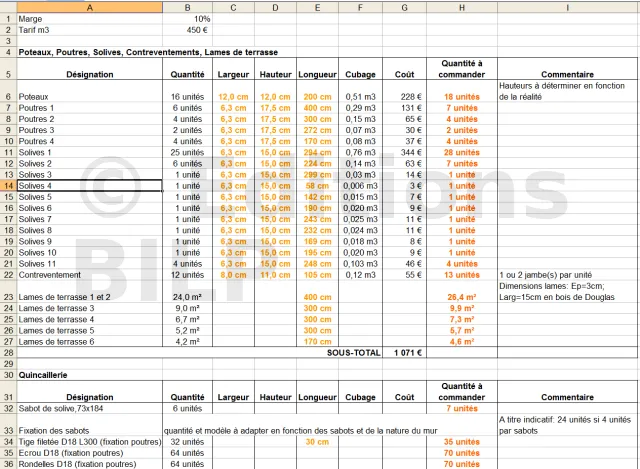Screen dimensions: 640x469
Task: Select column A header
Action: click(90, 6)
